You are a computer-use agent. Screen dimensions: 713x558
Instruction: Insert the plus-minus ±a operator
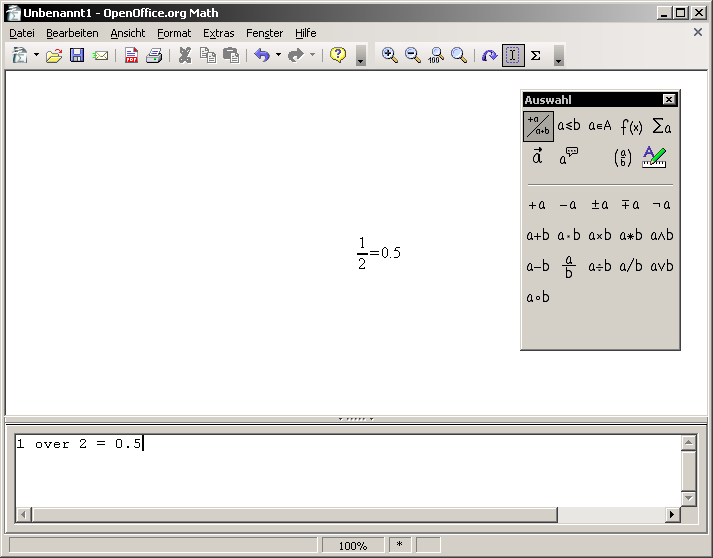(x=600, y=205)
